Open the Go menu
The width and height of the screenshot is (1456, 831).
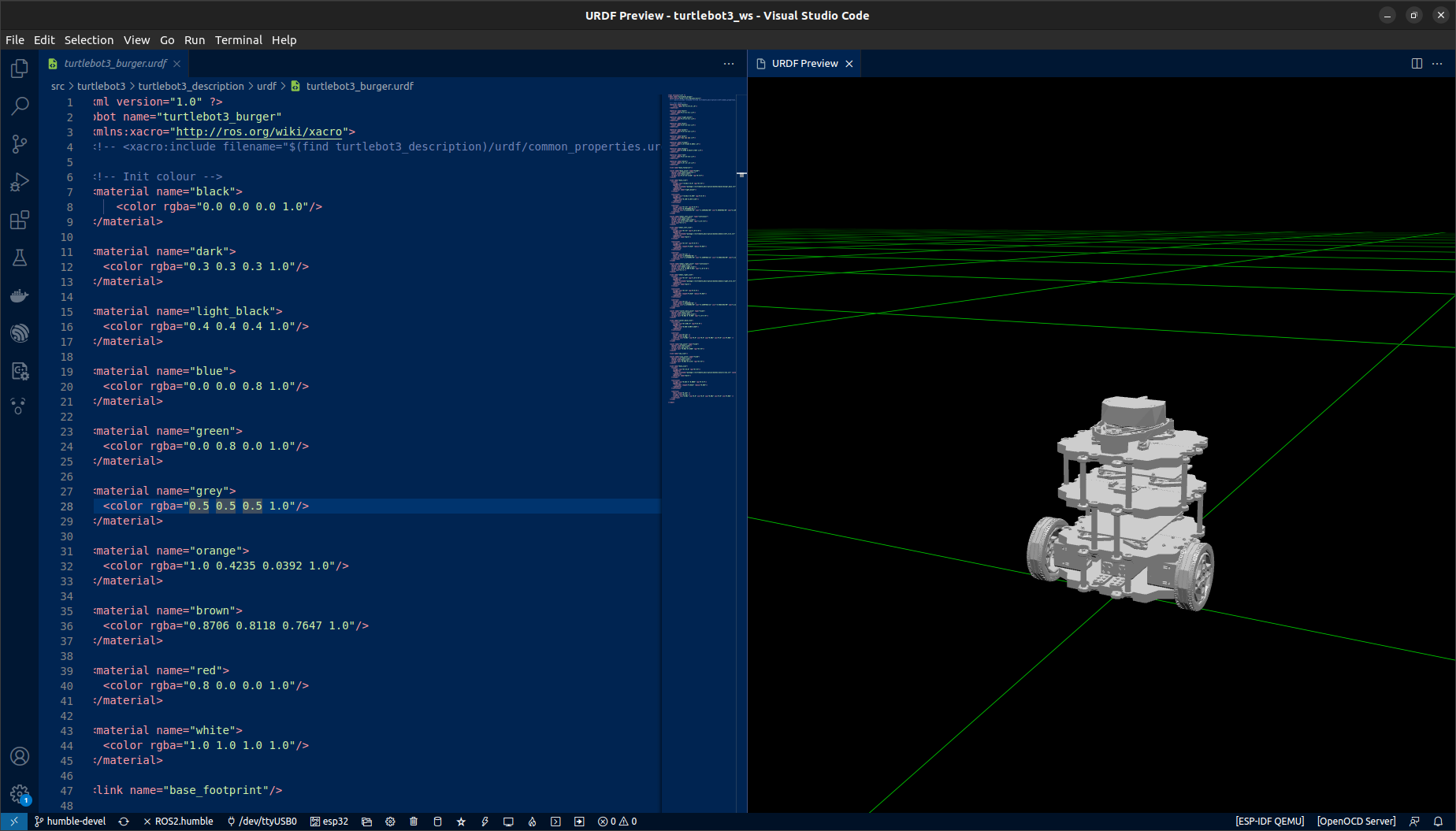point(167,40)
